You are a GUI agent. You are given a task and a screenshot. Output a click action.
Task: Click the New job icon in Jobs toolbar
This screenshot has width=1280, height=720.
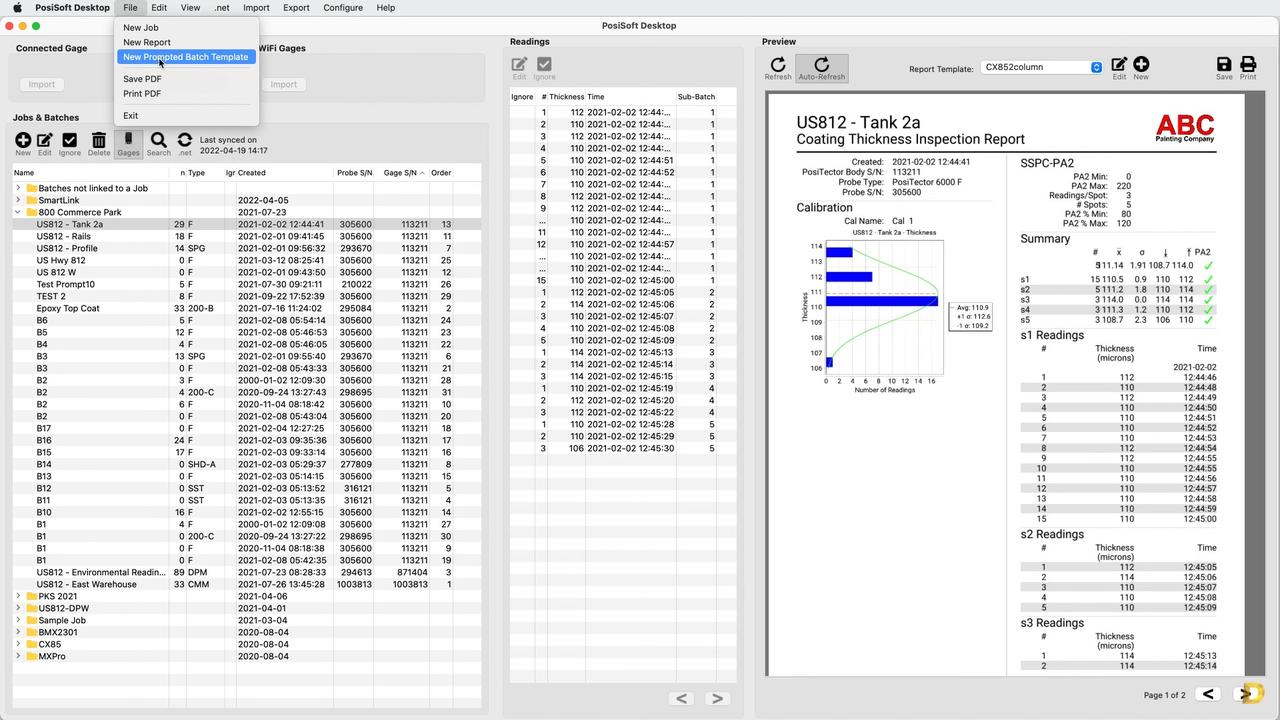[x=22, y=144]
